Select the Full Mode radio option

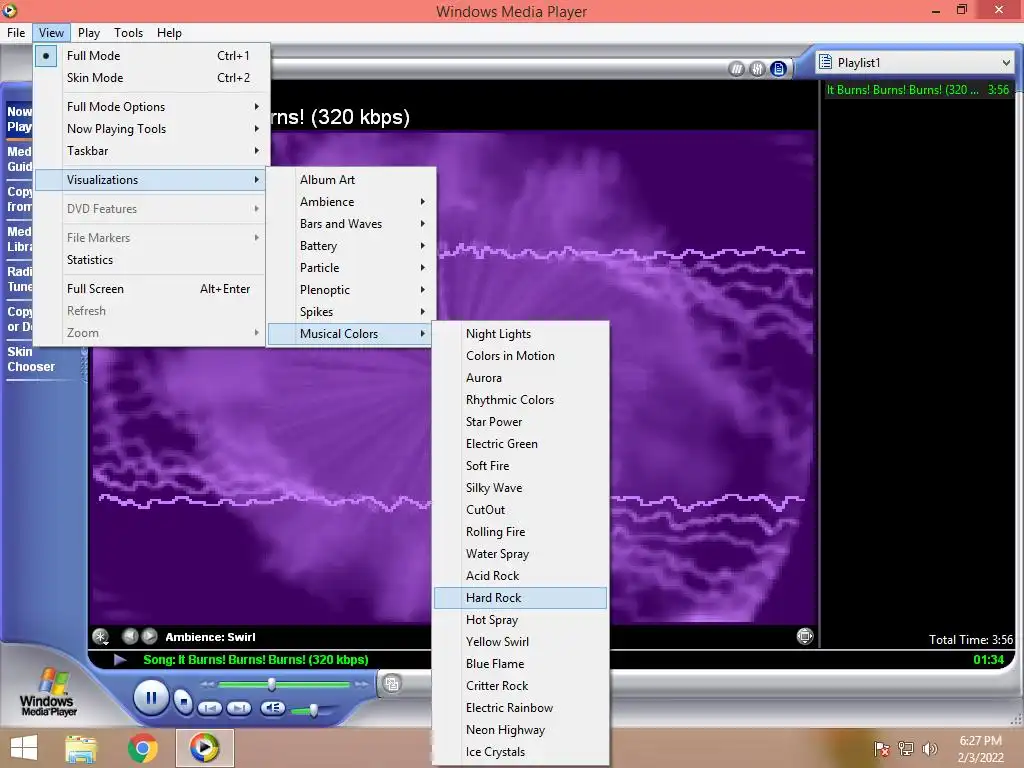click(46, 56)
